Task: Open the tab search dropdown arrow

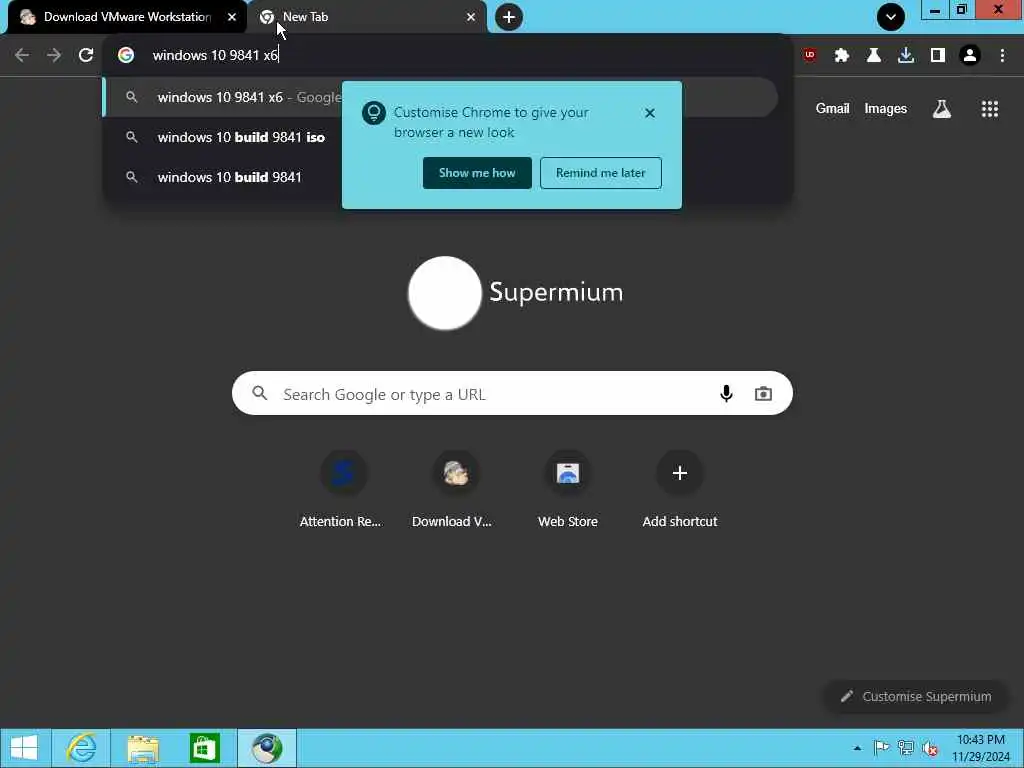Action: [891, 17]
